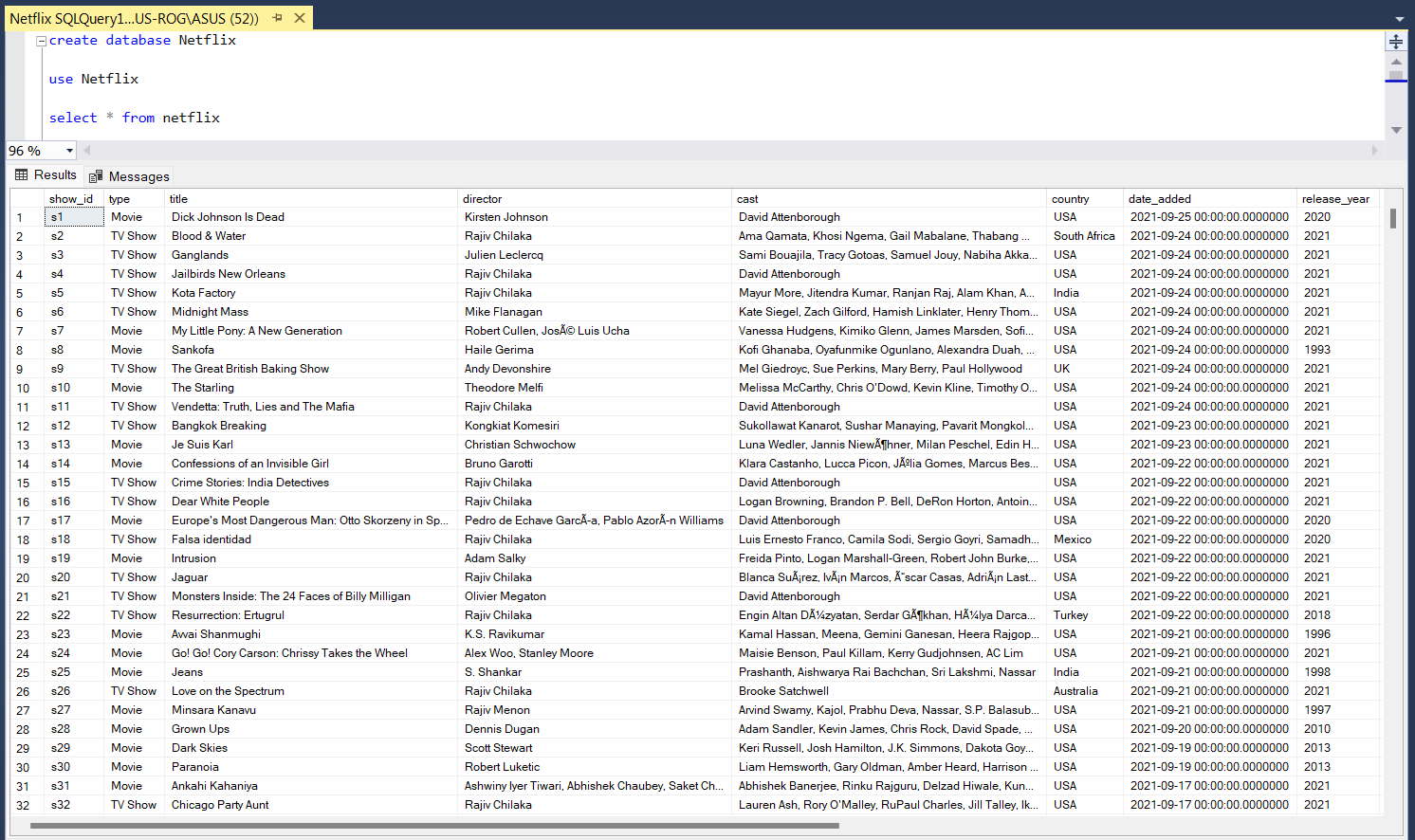Click the Brooke Satchwell cast cell
The height and width of the screenshot is (840, 1415).
point(889,691)
